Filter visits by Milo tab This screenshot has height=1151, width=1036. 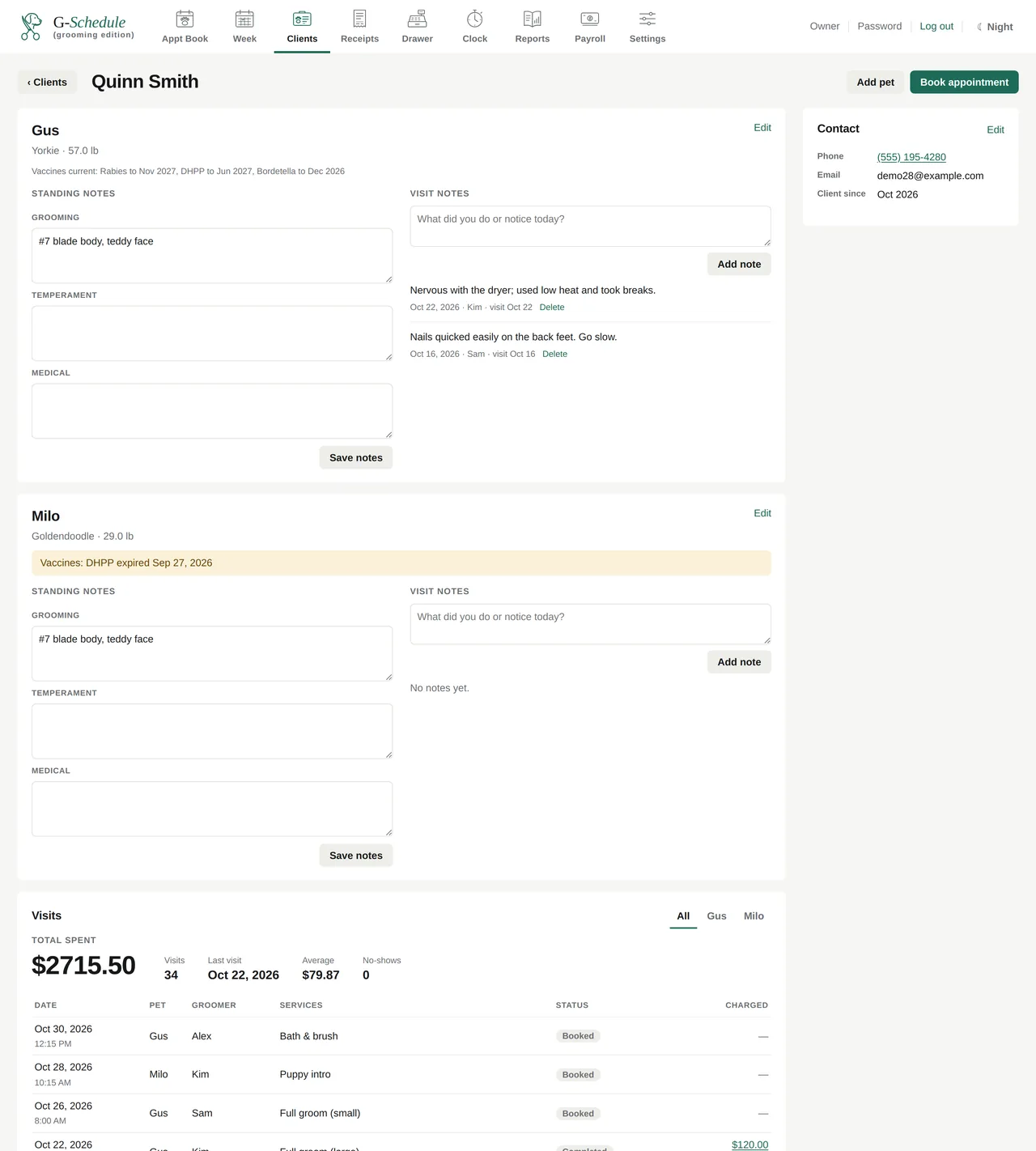pos(754,916)
